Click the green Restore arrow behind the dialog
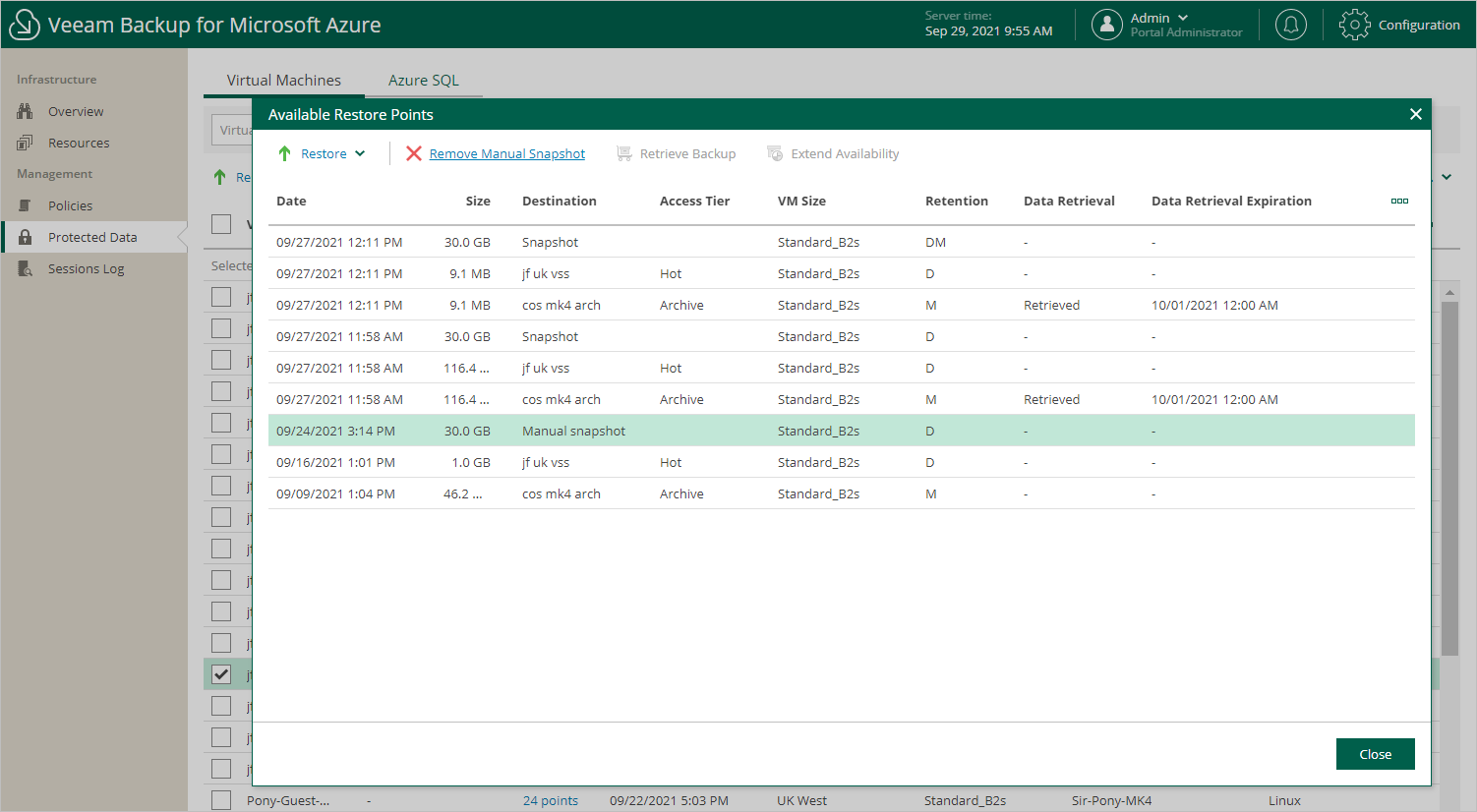 (x=220, y=177)
